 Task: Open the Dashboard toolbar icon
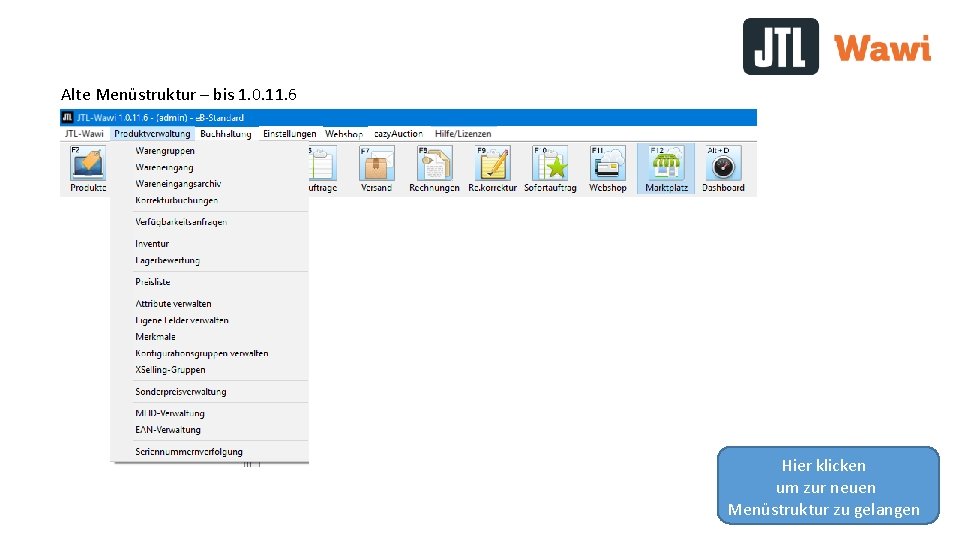point(723,170)
